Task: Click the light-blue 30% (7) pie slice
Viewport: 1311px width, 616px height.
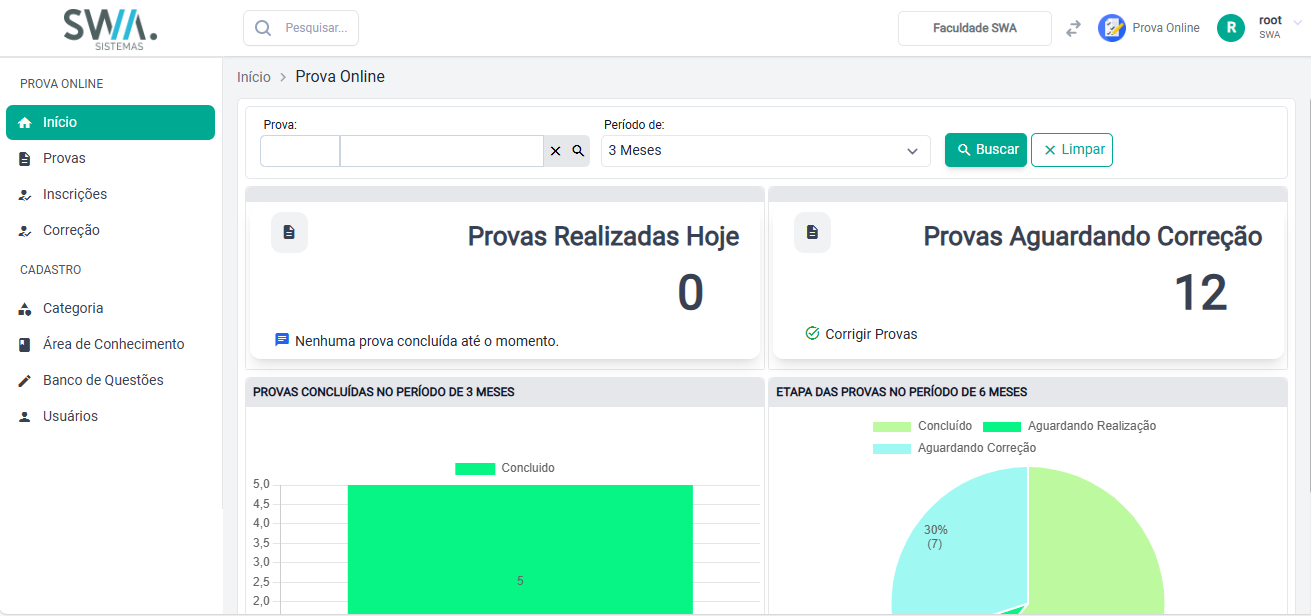Action: pyautogui.click(x=960, y=540)
